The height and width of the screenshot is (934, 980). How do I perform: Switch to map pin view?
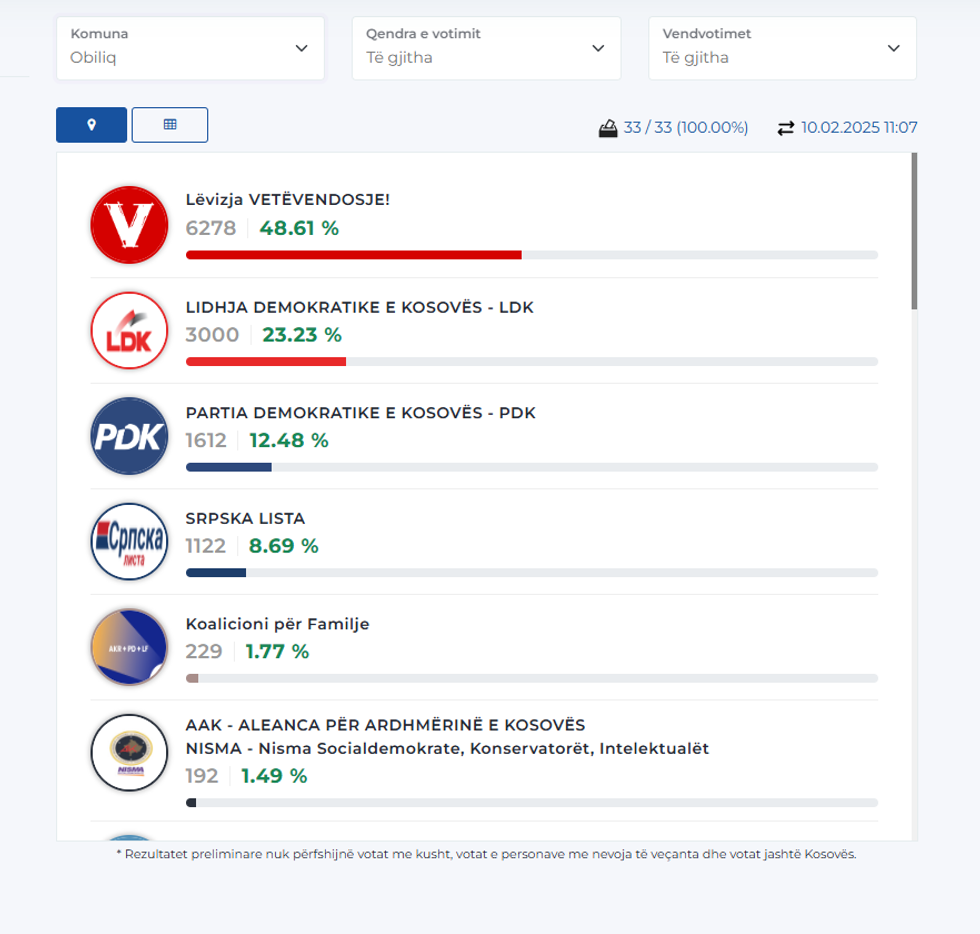pyautogui.click(x=92, y=125)
